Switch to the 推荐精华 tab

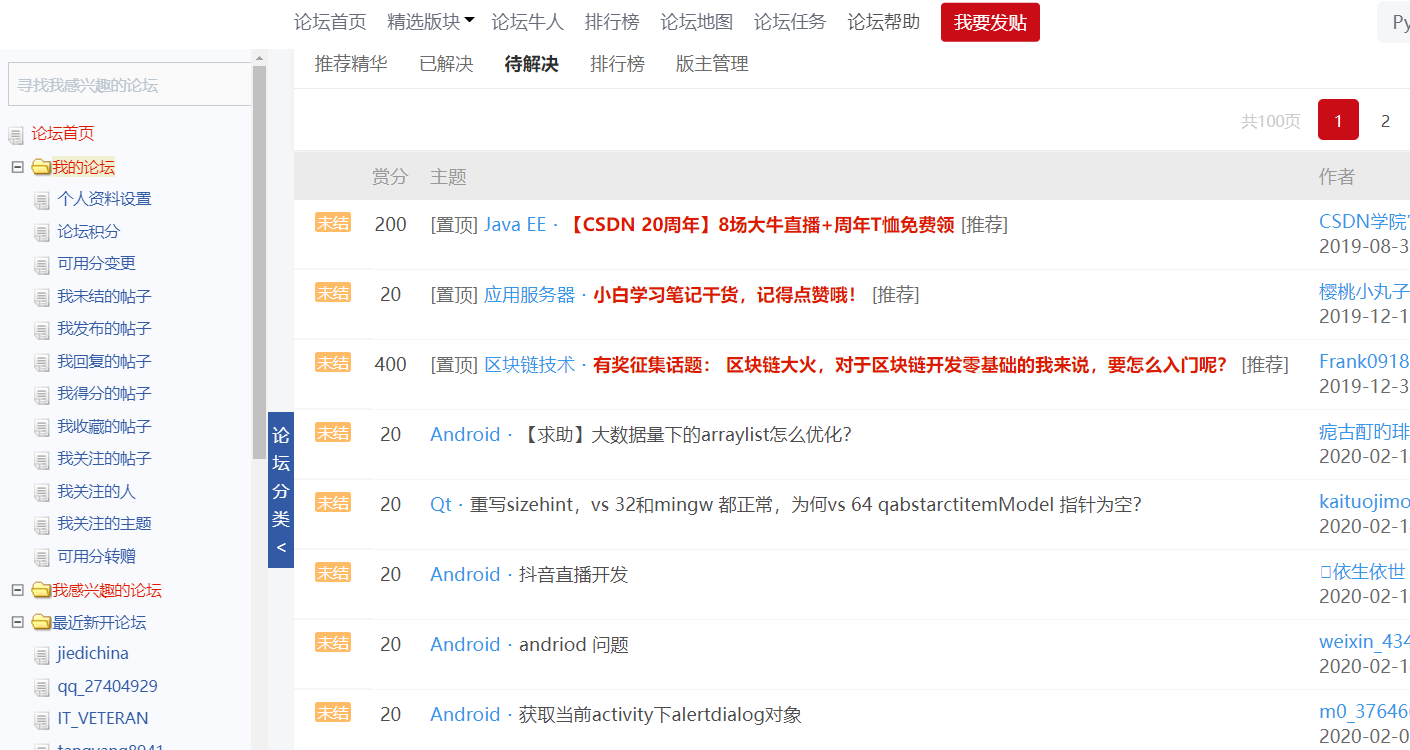(351, 64)
